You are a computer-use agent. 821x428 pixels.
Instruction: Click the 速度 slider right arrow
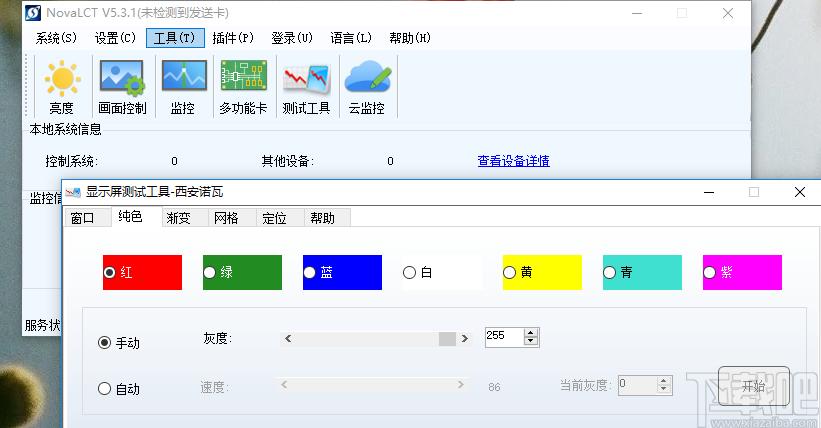coord(461,385)
